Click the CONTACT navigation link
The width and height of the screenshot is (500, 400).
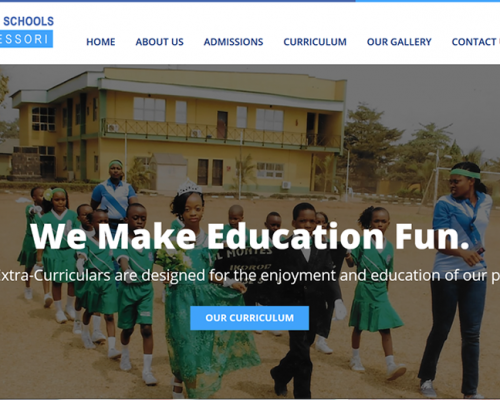(476, 42)
